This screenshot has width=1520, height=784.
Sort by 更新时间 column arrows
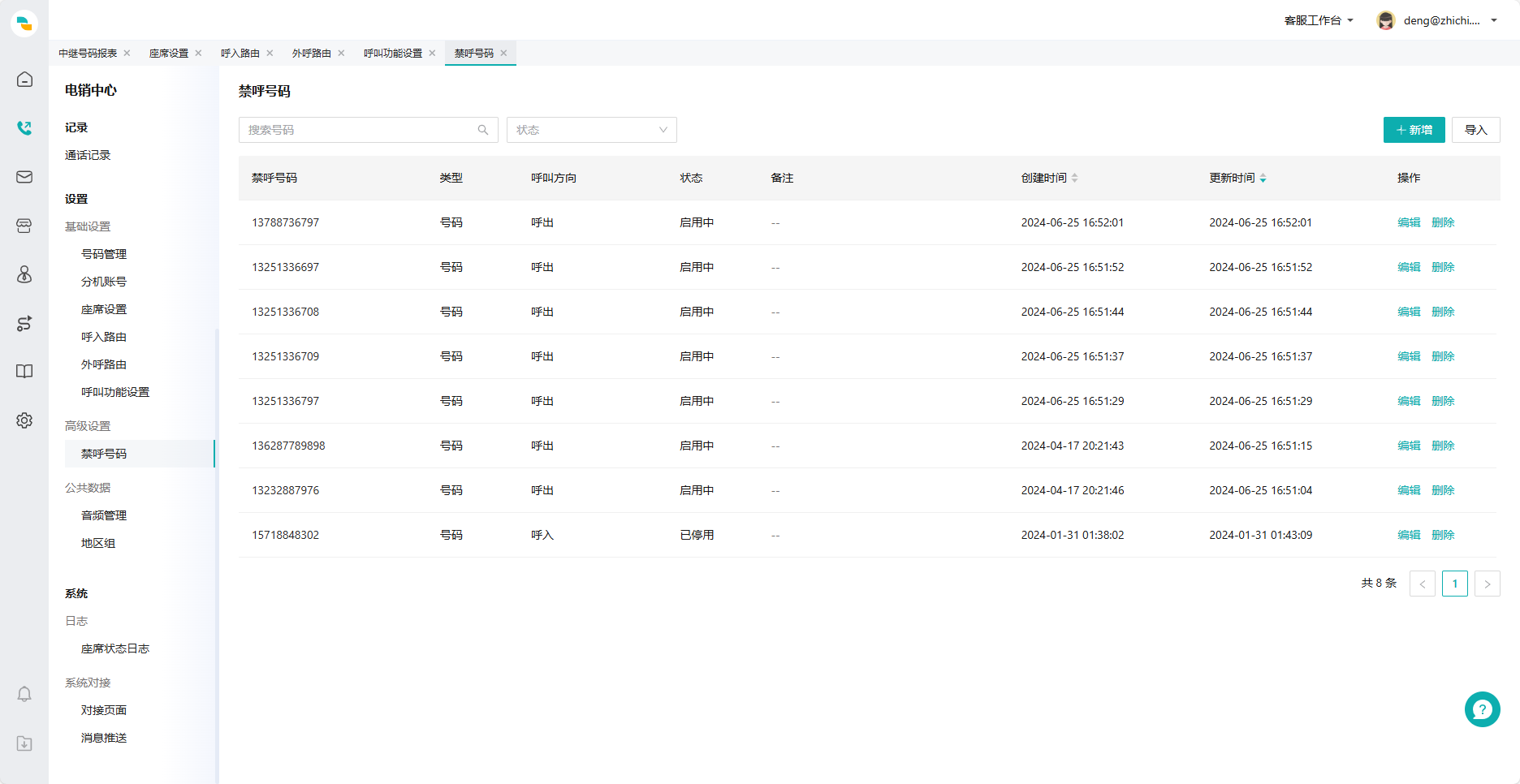1263,178
